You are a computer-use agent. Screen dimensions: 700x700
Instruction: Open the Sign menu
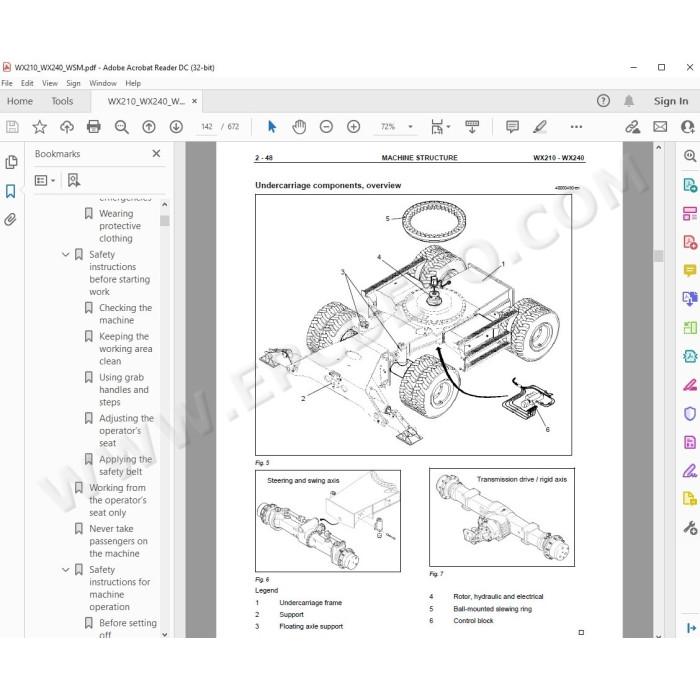[x=73, y=83]
